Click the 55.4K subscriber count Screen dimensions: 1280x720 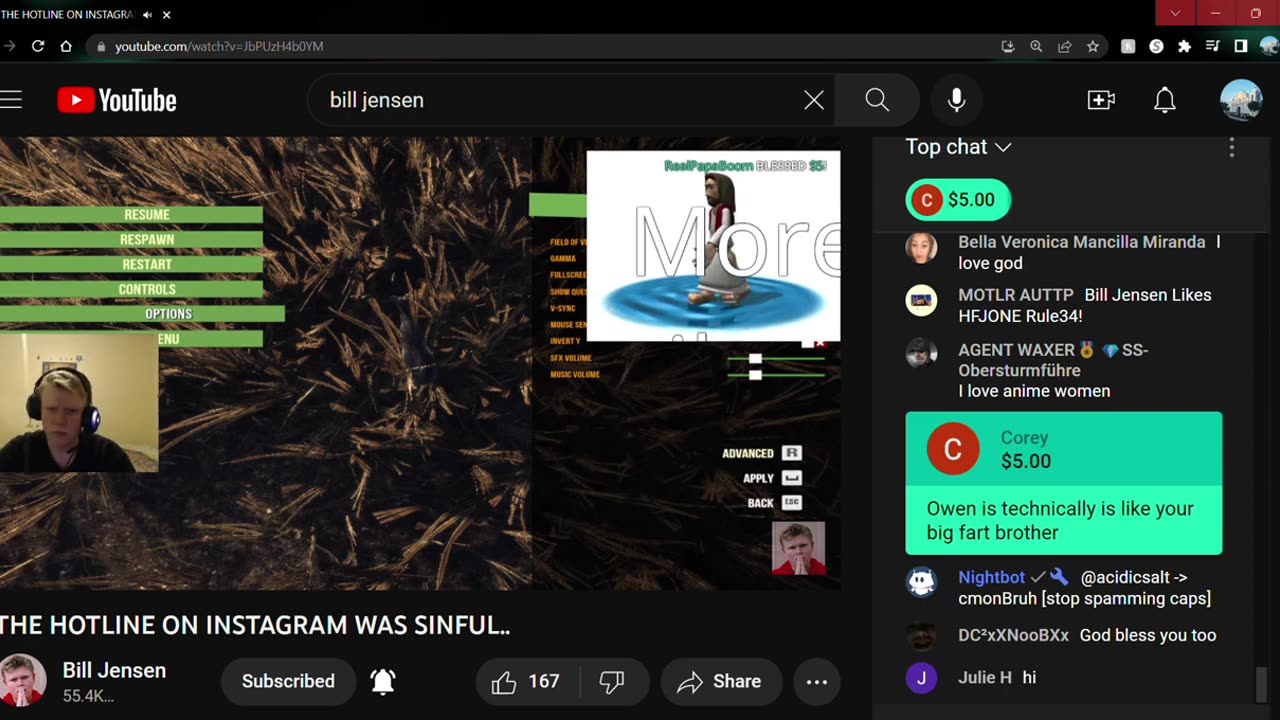88,696
